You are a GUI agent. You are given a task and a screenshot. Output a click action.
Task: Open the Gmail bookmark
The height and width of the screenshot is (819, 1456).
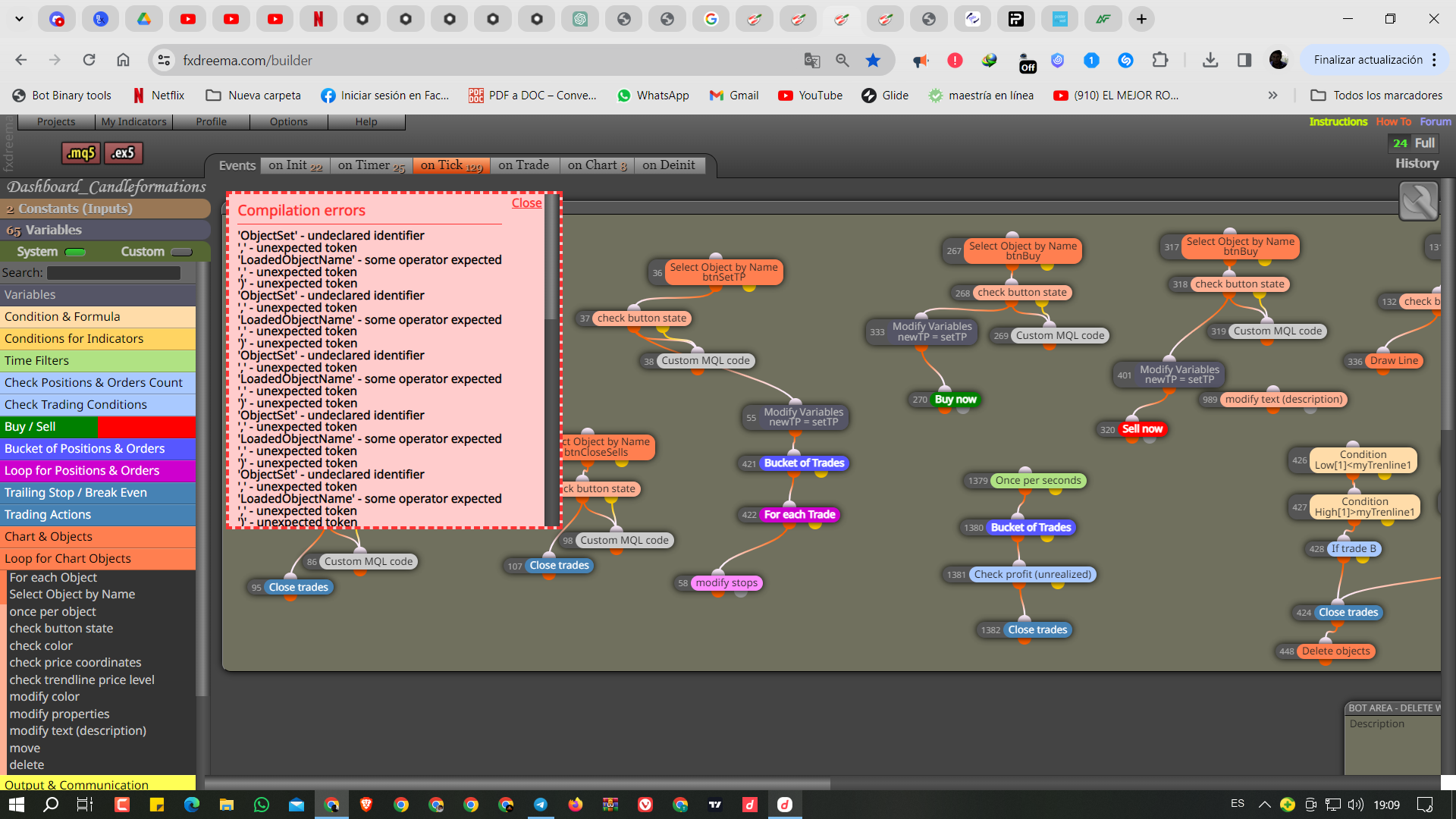733,96
